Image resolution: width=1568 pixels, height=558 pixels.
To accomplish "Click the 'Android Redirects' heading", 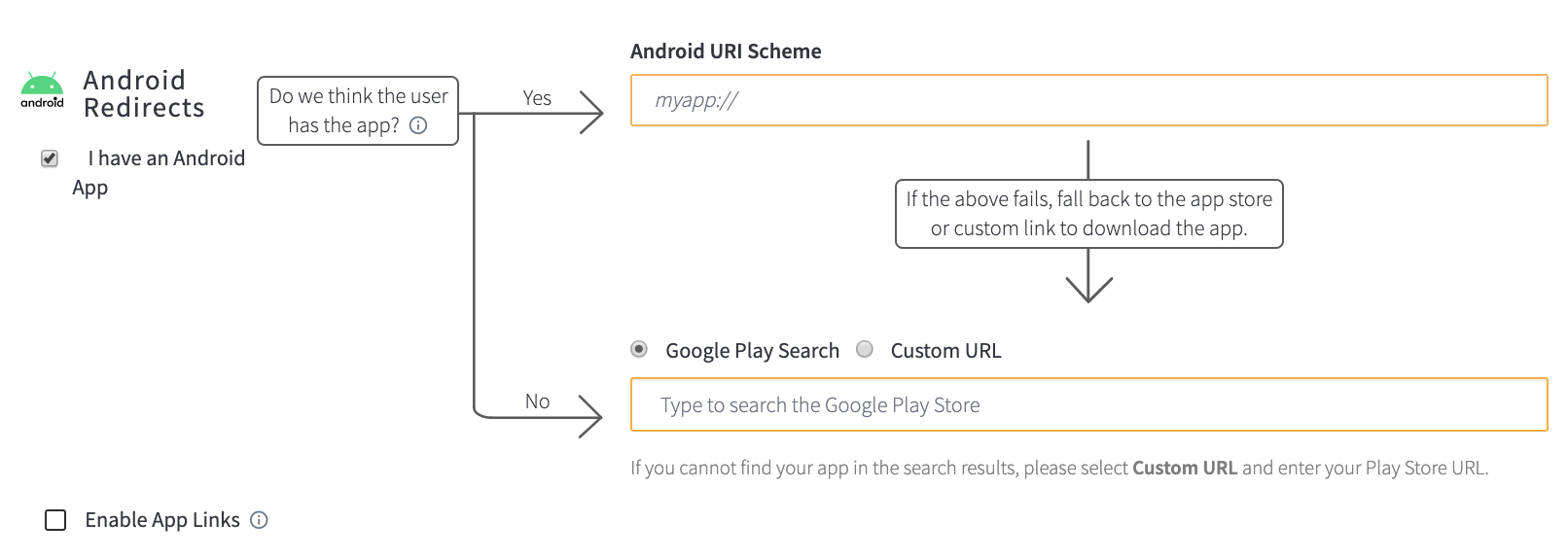I will coord(144,94).
